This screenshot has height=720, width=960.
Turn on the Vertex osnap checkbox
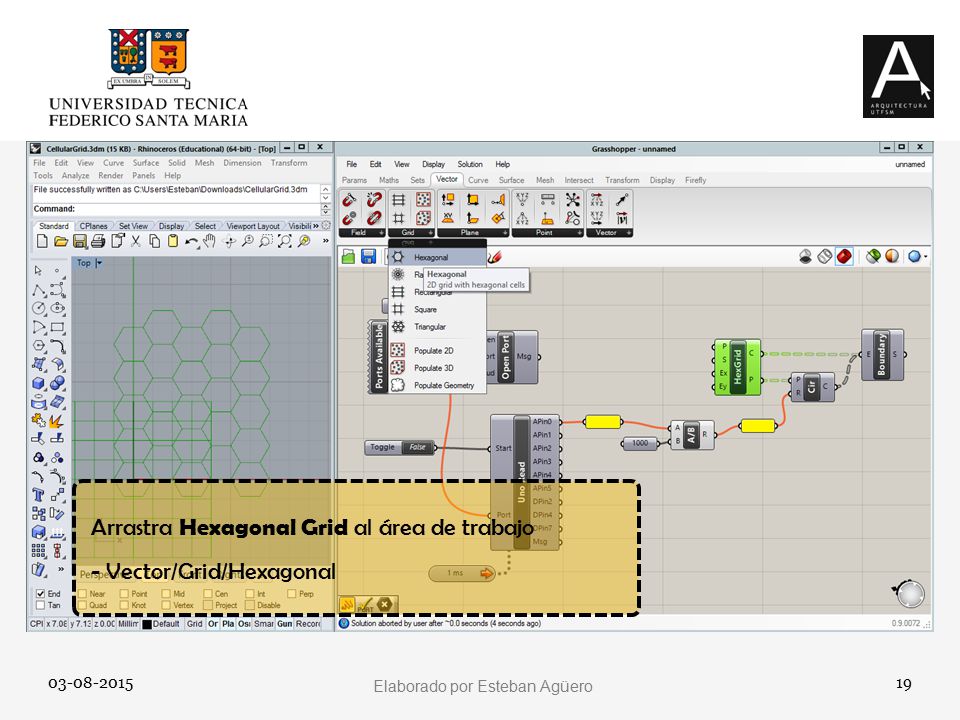(165, 606)
